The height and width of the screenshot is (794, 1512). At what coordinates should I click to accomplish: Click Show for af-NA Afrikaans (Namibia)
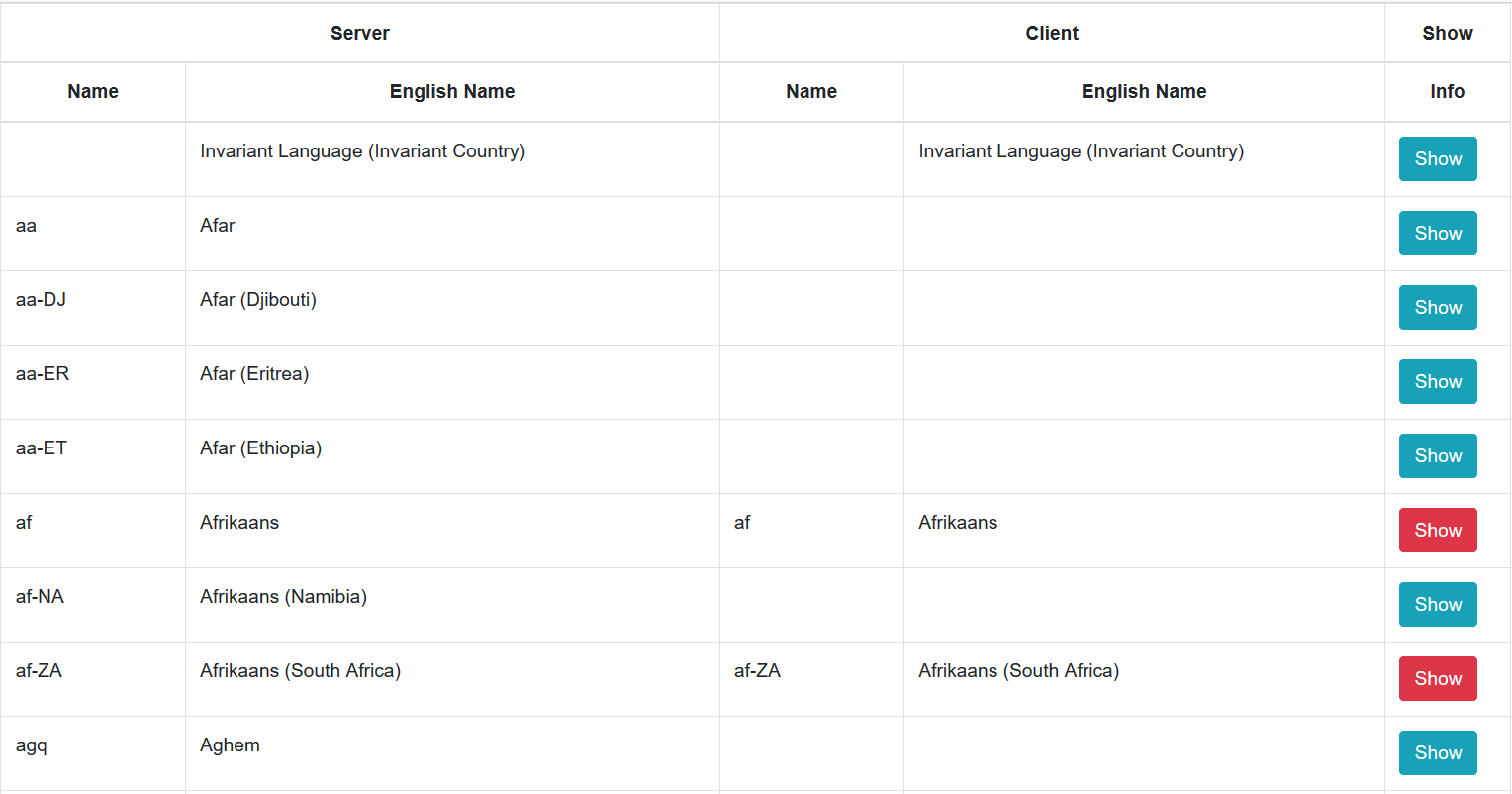[x=1438, y=604]
